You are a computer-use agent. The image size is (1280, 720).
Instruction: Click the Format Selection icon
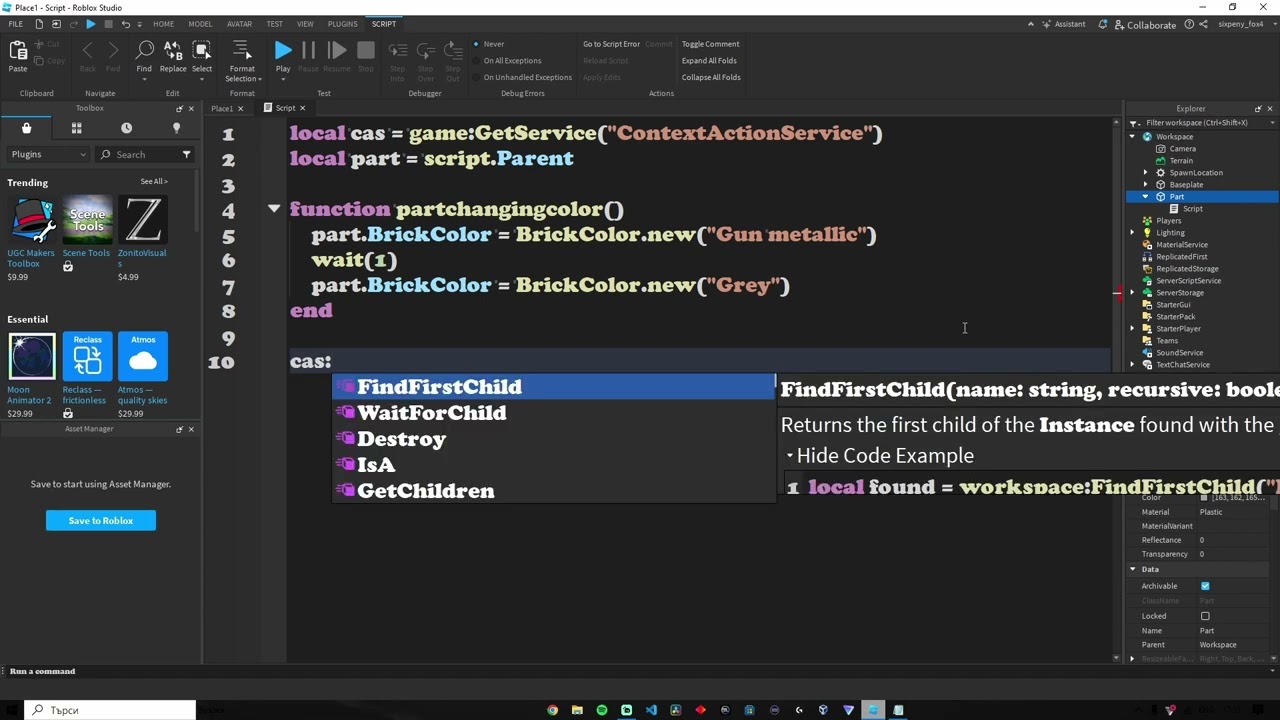(241, 51)
